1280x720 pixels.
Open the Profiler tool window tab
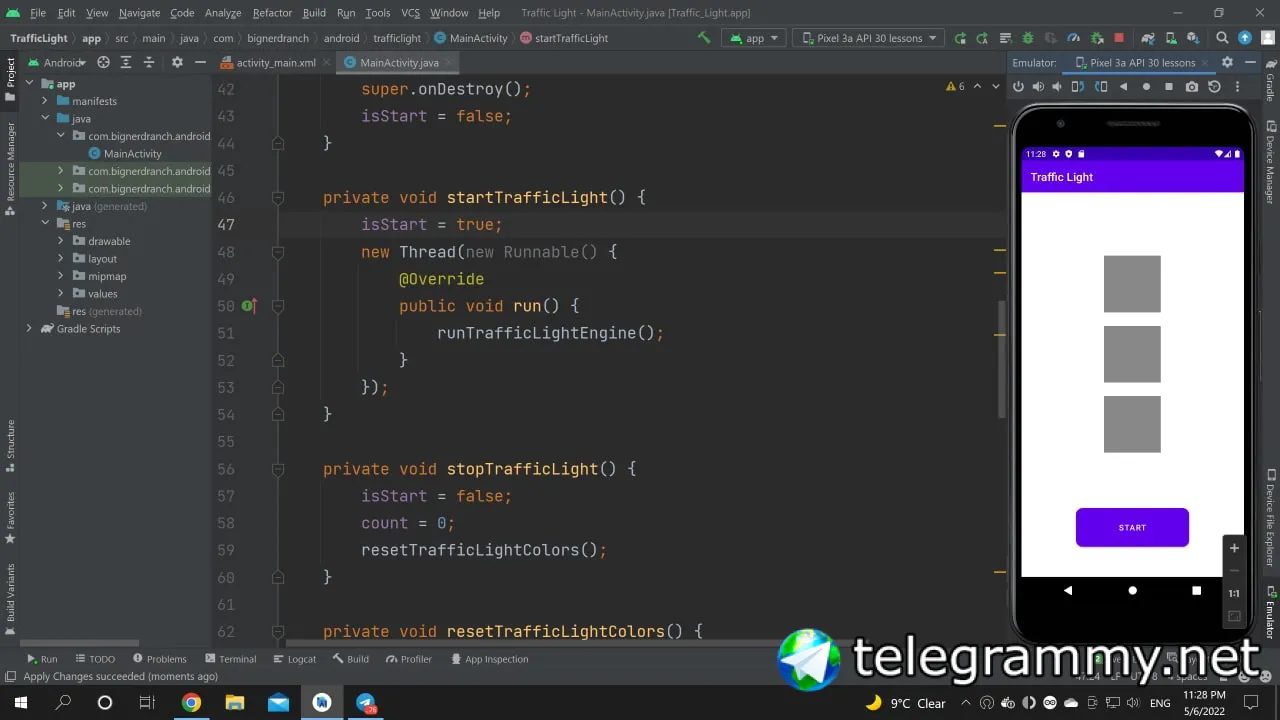pyautogui.click(x=408, y=659)
